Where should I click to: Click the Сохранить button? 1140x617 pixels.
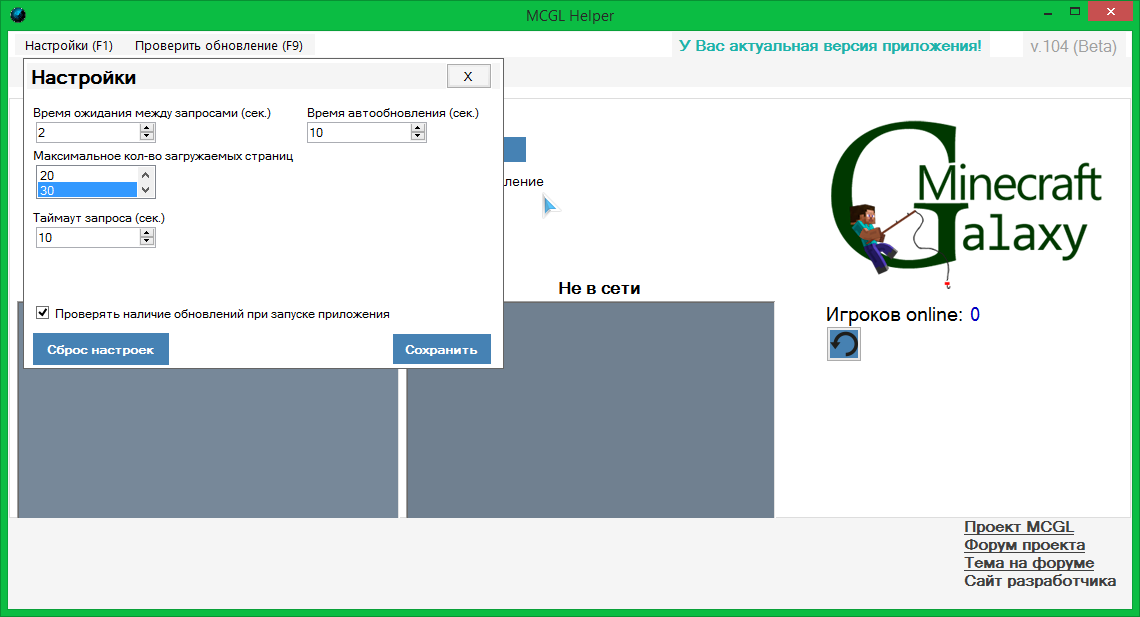click(441, 350)
